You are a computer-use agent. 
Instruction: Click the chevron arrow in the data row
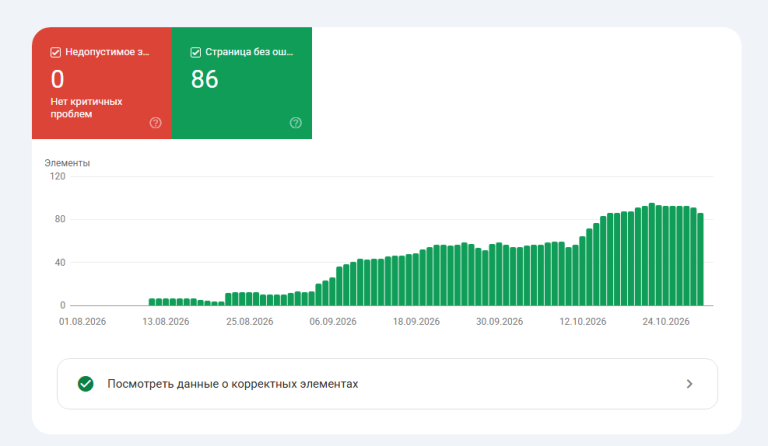[x=689, y=384]
